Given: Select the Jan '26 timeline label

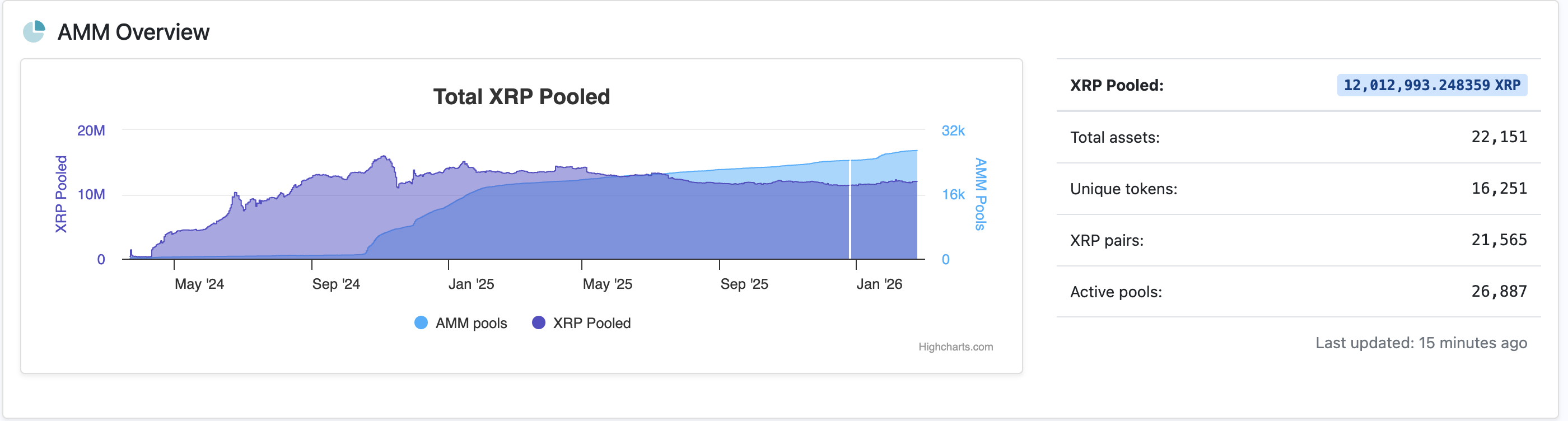Looking at the screenshot, I should (879, 284).
